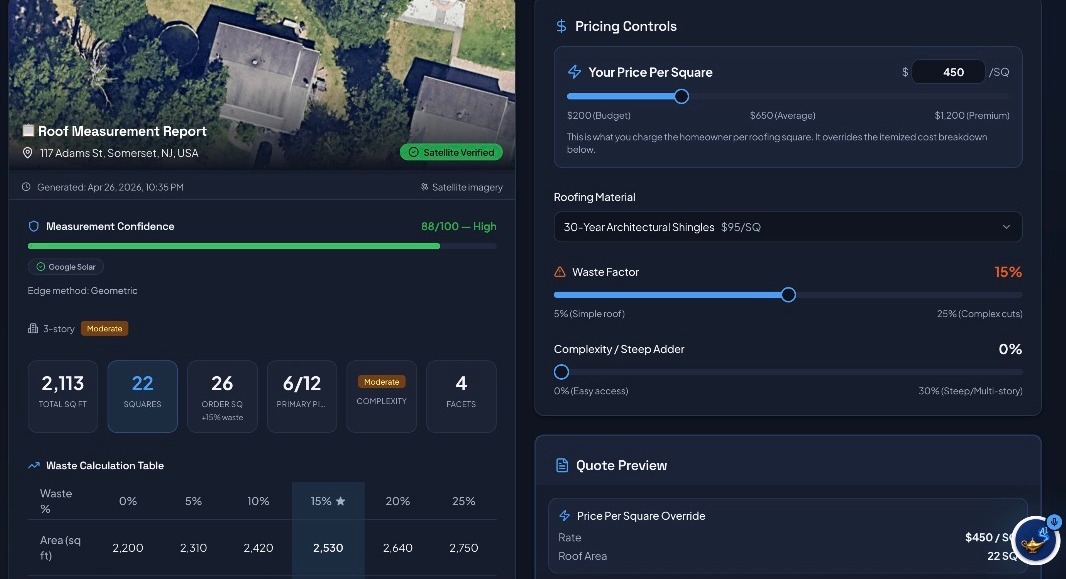Click the $650 (Average) slider label
The width and height of the screenshot is (1066, 579).
coord(783,116)
